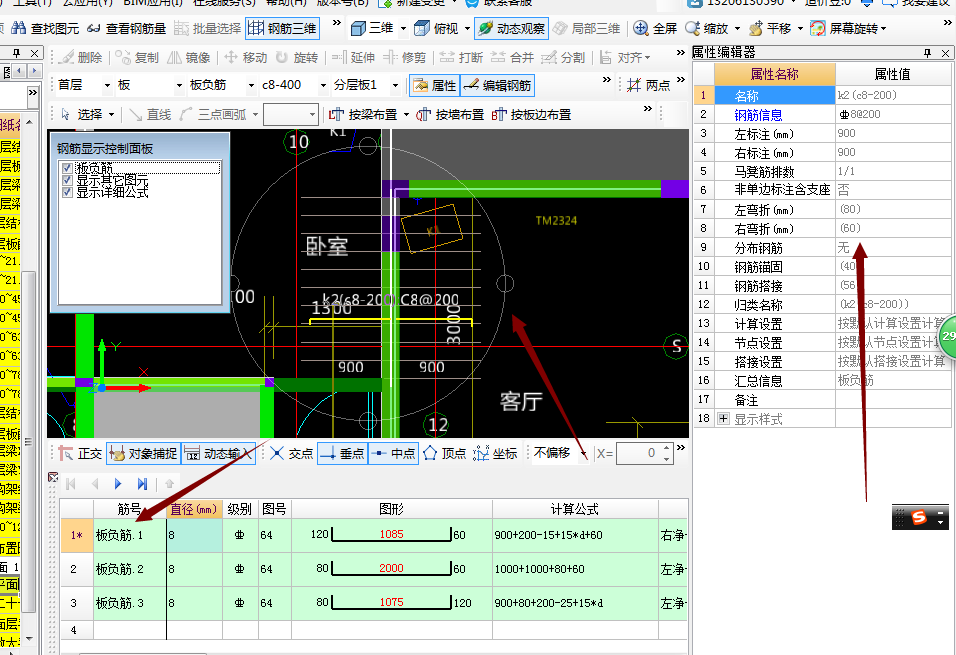The image size is (956, 655).
Task: Activate 动态观察 orbit tool
Action: point(512,28)
